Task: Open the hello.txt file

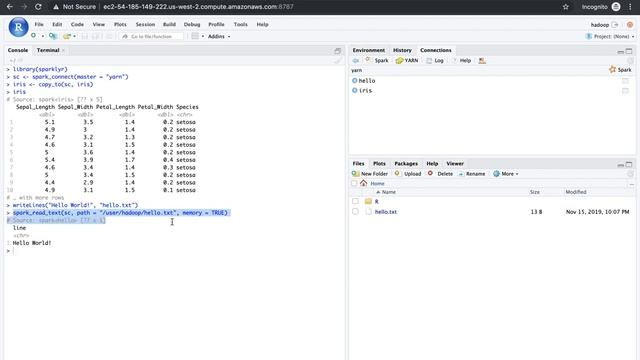Action: (x=386, y=212)
